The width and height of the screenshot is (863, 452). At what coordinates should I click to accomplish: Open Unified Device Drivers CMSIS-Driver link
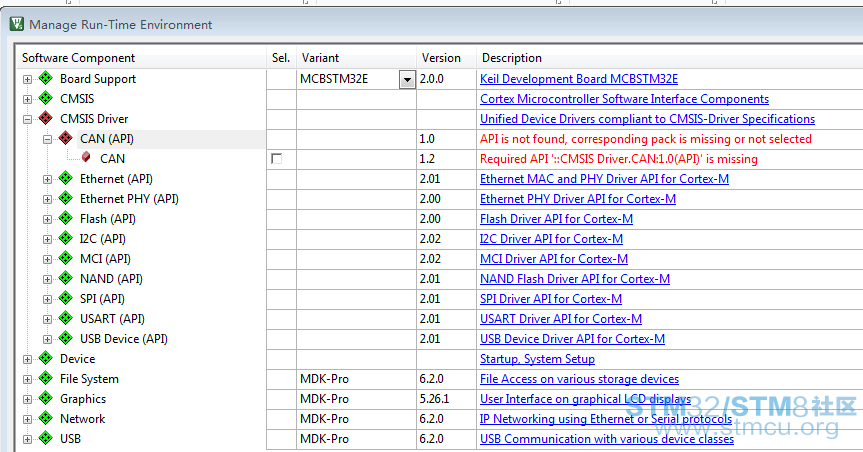pos(647,118)
